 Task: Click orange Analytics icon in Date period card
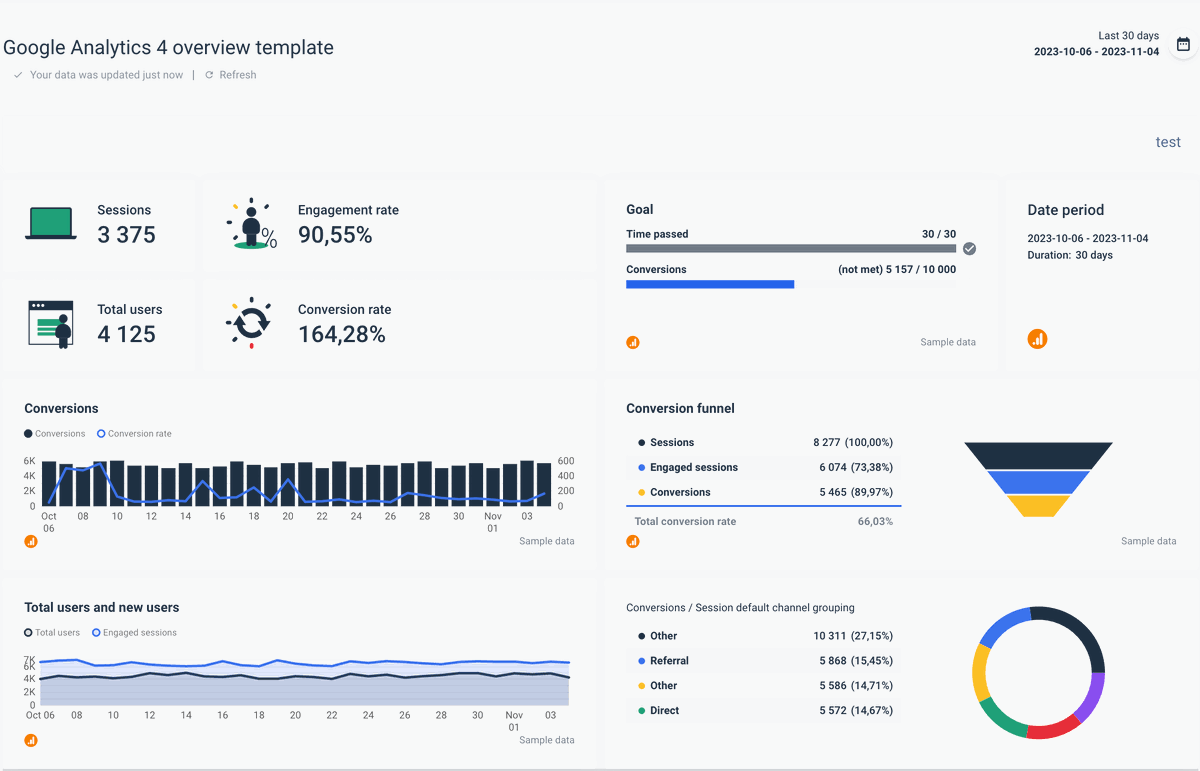1038,339
